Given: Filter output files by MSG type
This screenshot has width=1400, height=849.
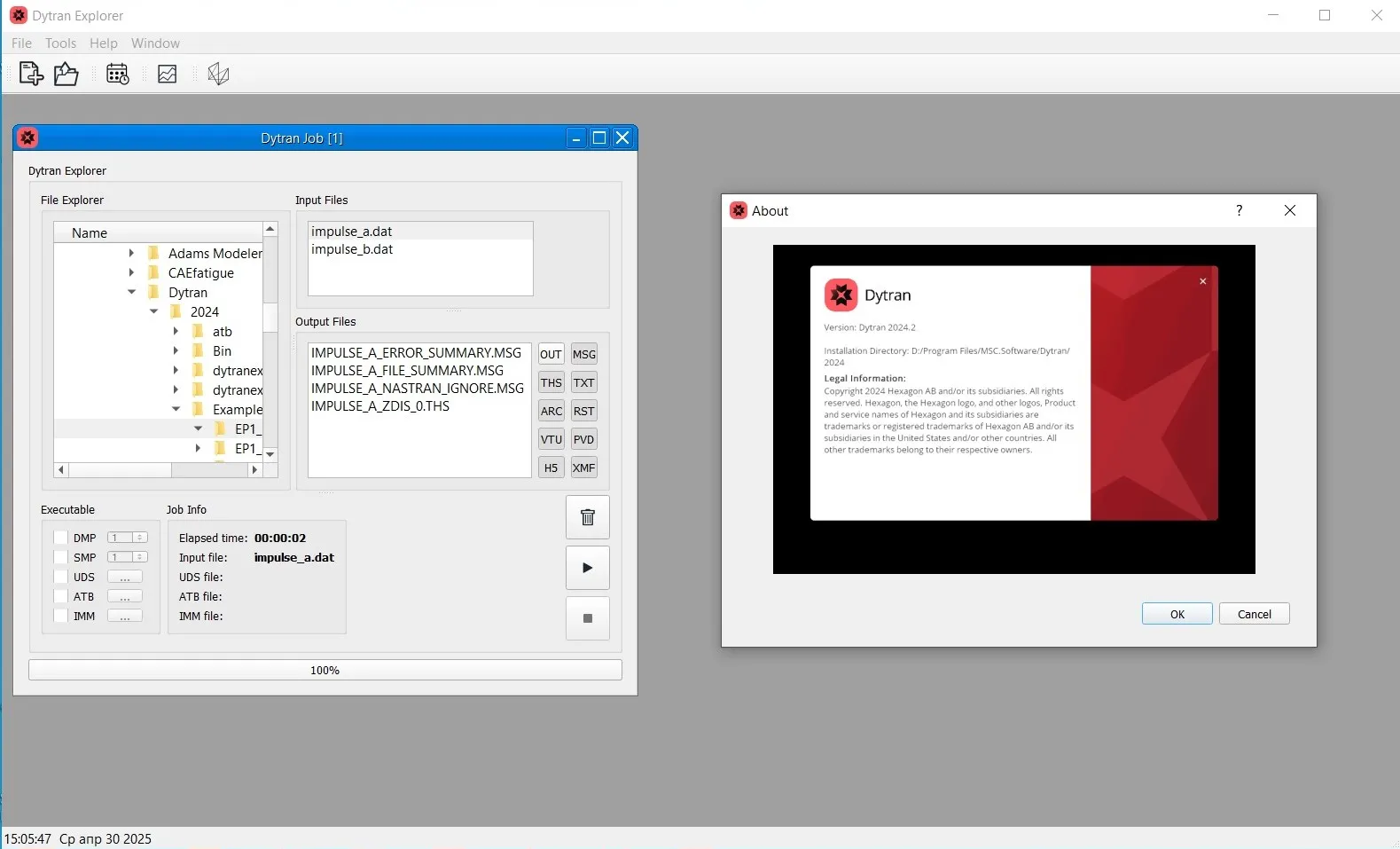Looking at the screenshot, I should tap(584, 354).
